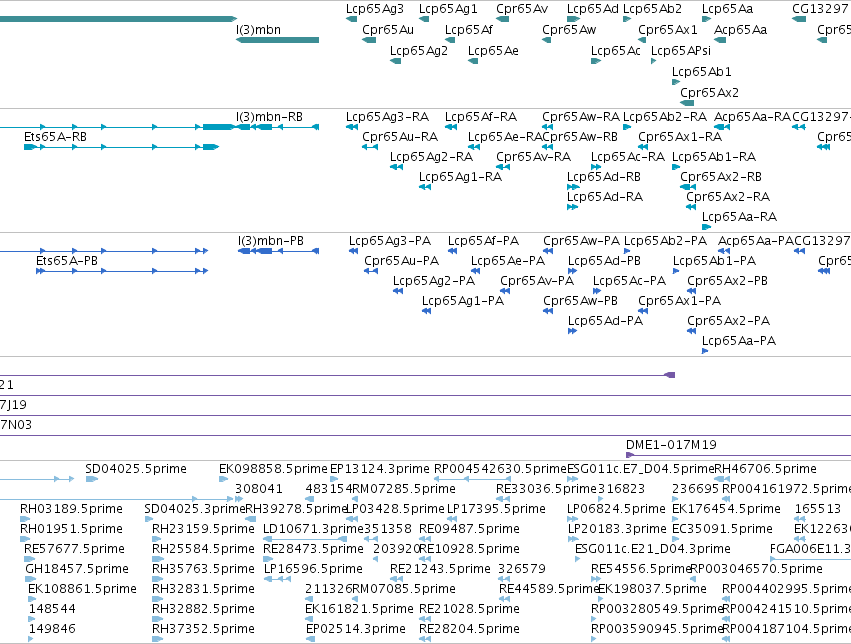Viewport: 851px width, 644px height.
Task: Click the Lcp65Ac gene label
Action: click(x=615, y=51)
